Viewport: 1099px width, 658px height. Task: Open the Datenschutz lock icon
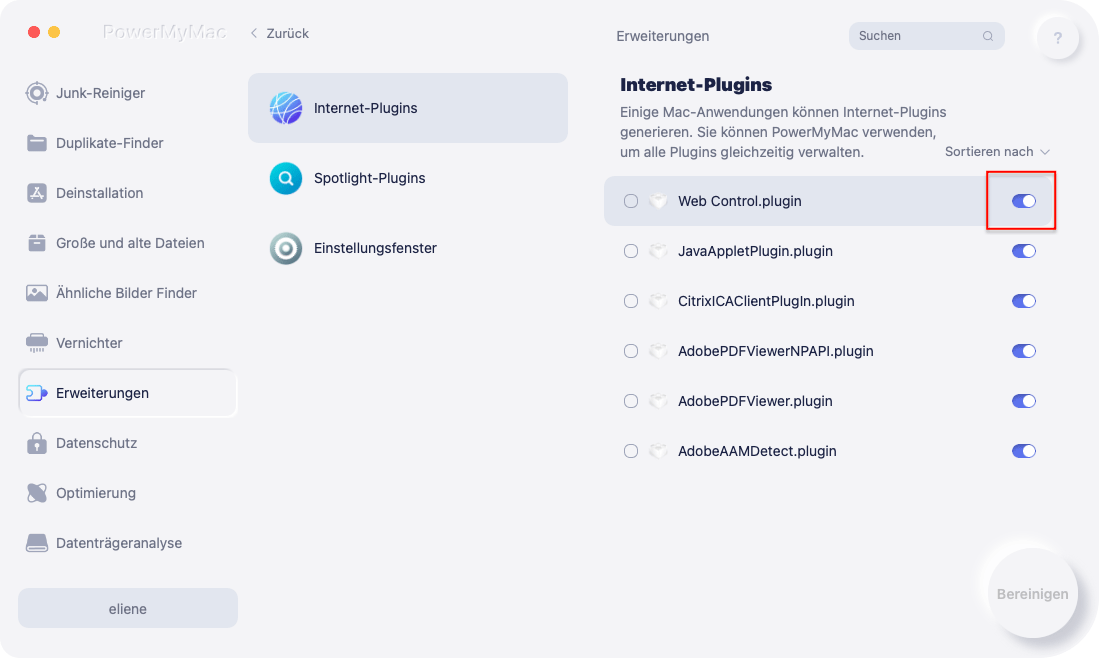(37, 443)
